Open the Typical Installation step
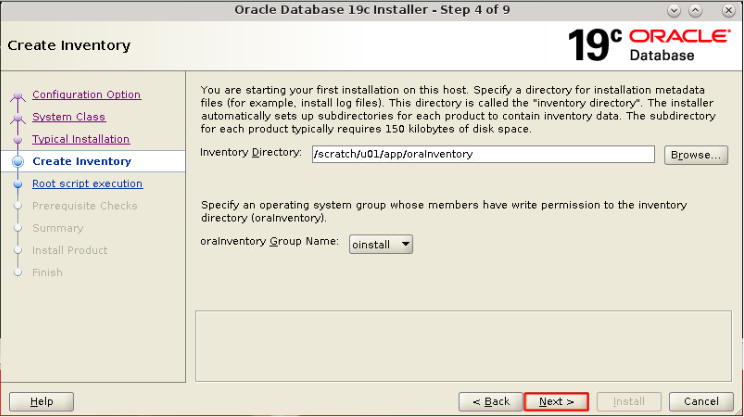 tap(80, 139)
